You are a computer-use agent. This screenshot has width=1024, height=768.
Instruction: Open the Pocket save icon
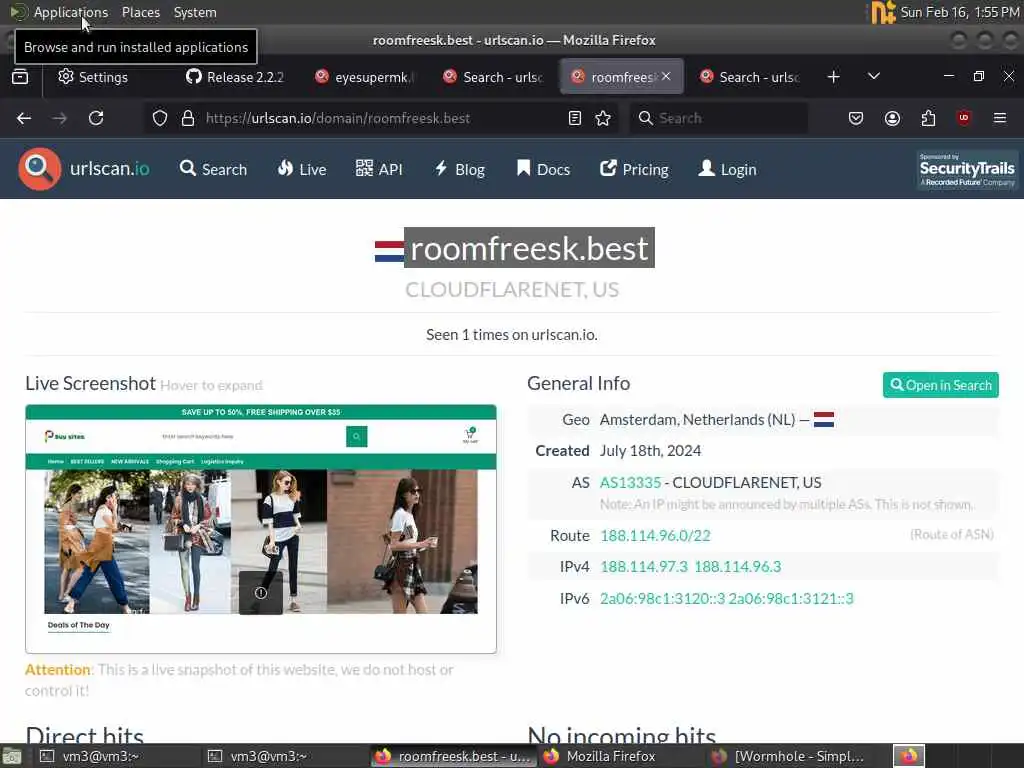pyautogui.click(x=856, y=118)
